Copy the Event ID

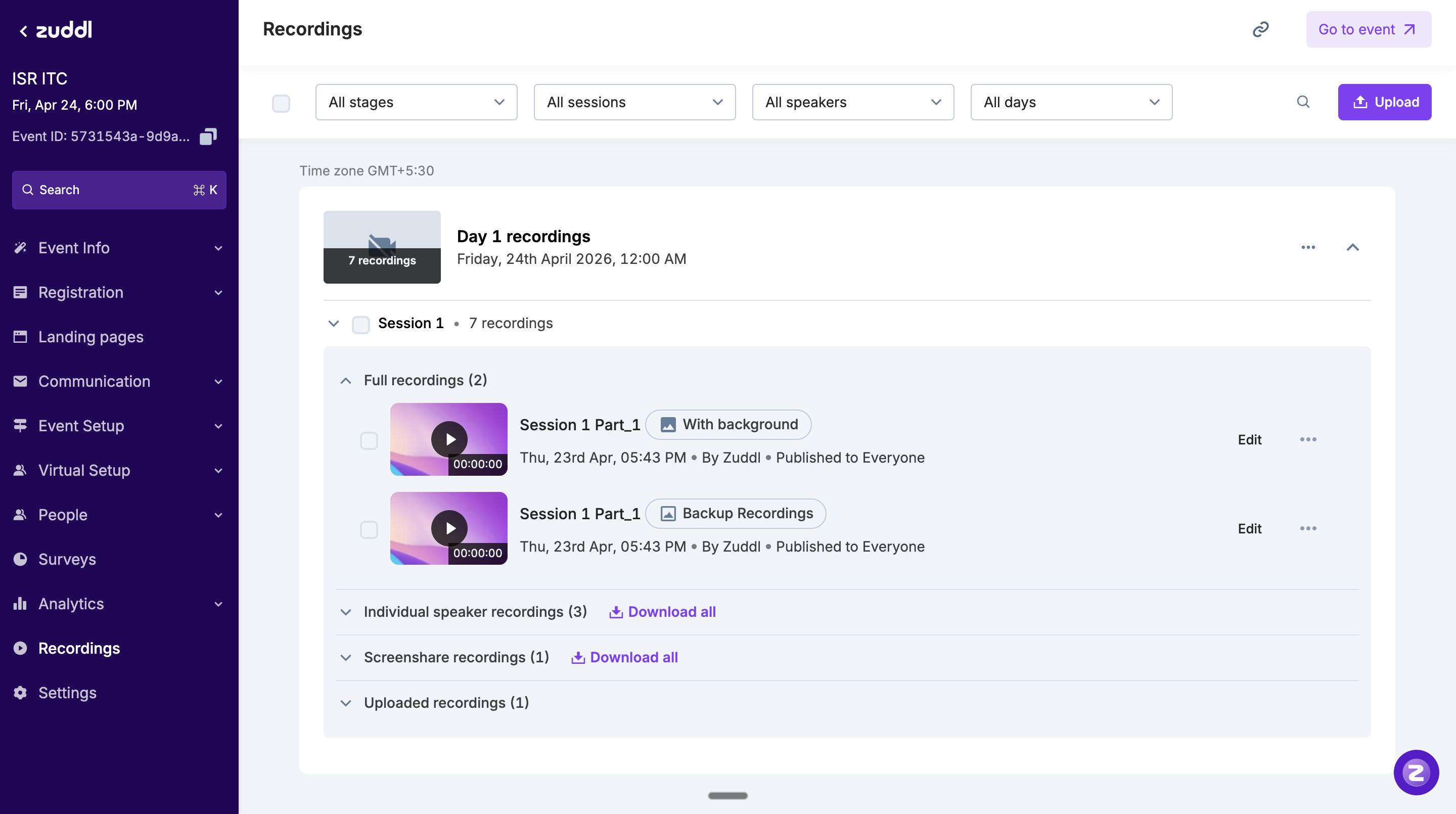[x=208, y=136]
